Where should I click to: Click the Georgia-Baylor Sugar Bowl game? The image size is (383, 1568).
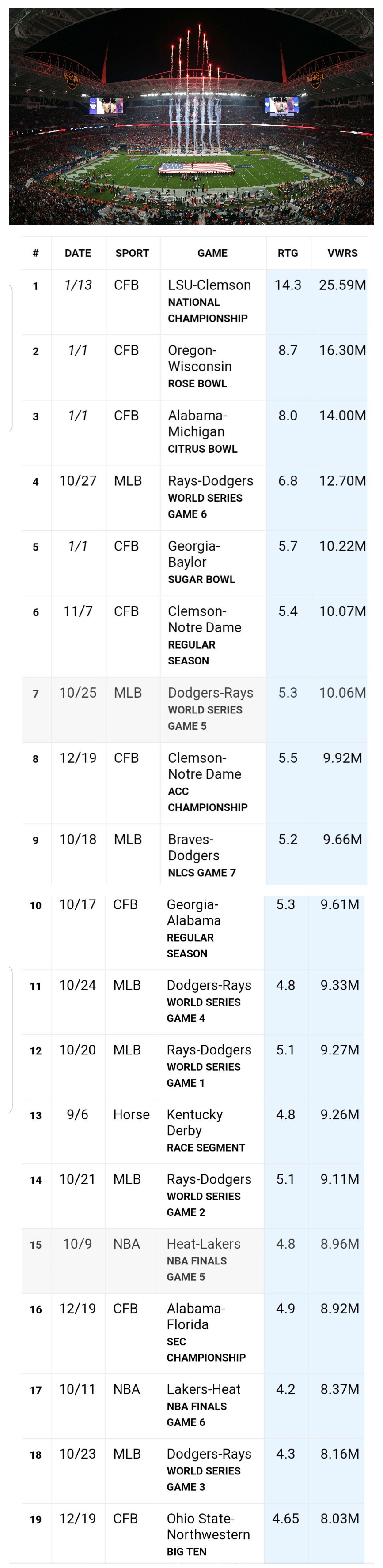click(201, 562)
